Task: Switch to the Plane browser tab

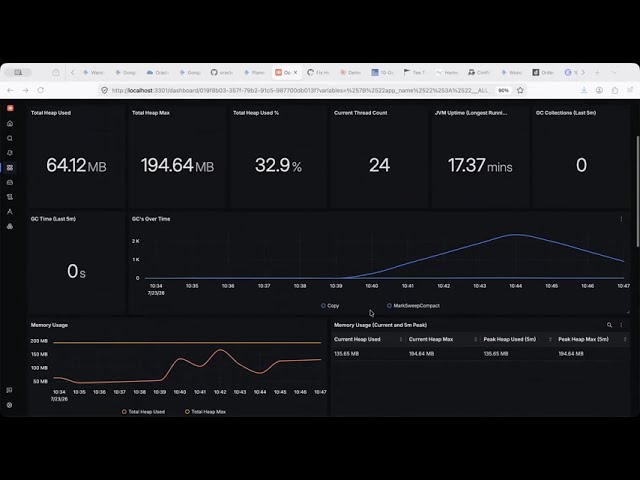Action: coord(254,72)
